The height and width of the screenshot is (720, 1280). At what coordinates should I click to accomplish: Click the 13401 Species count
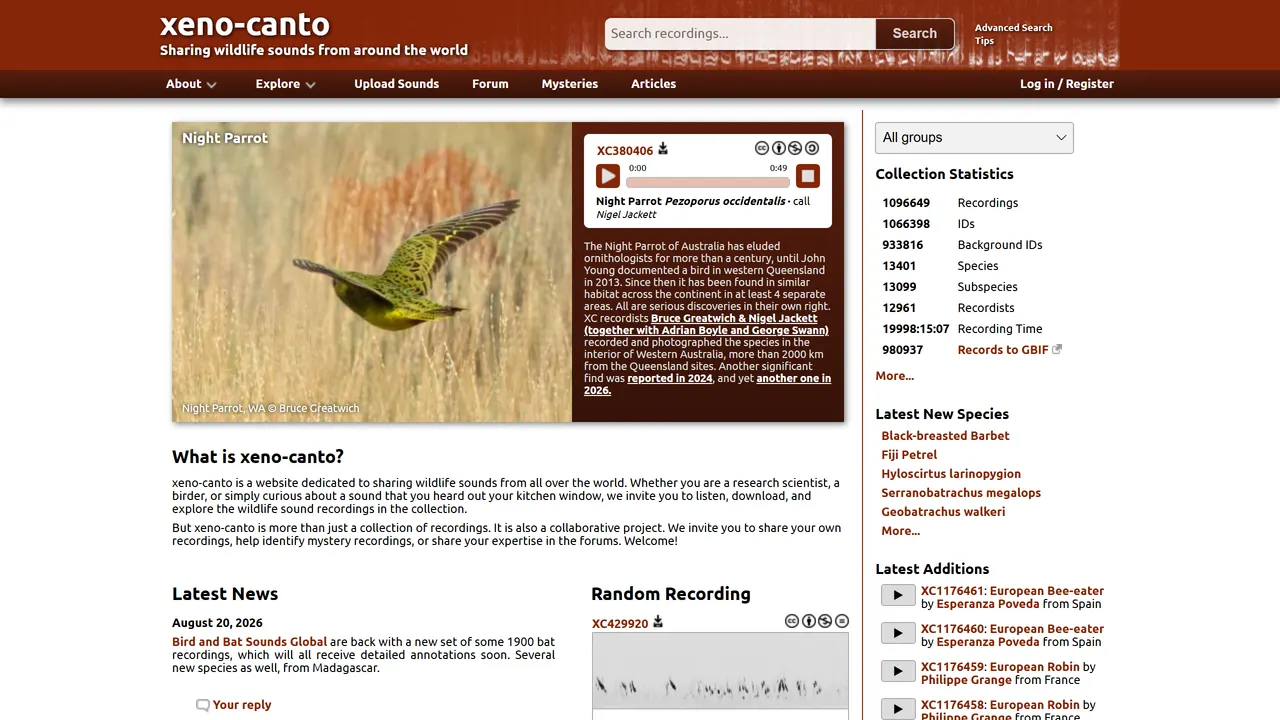pyautogui.click(x=899, y=266)
